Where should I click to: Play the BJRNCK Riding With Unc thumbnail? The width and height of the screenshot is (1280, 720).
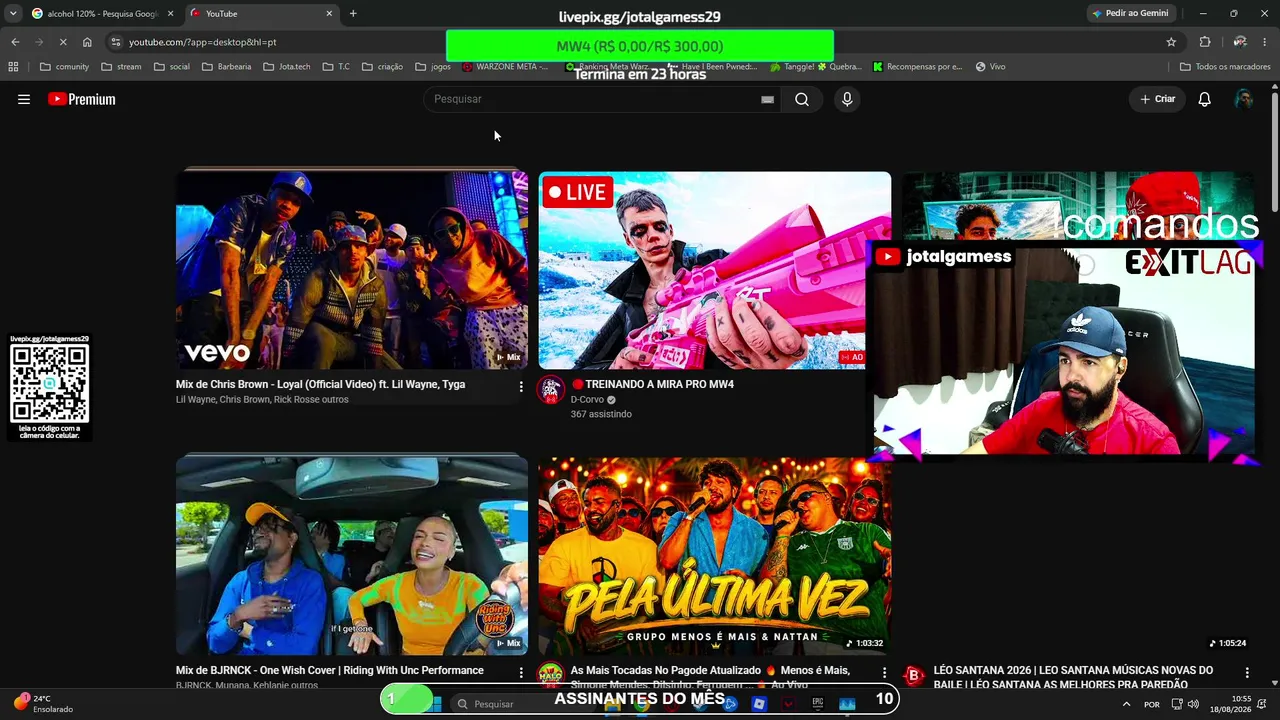click(352, 556)
